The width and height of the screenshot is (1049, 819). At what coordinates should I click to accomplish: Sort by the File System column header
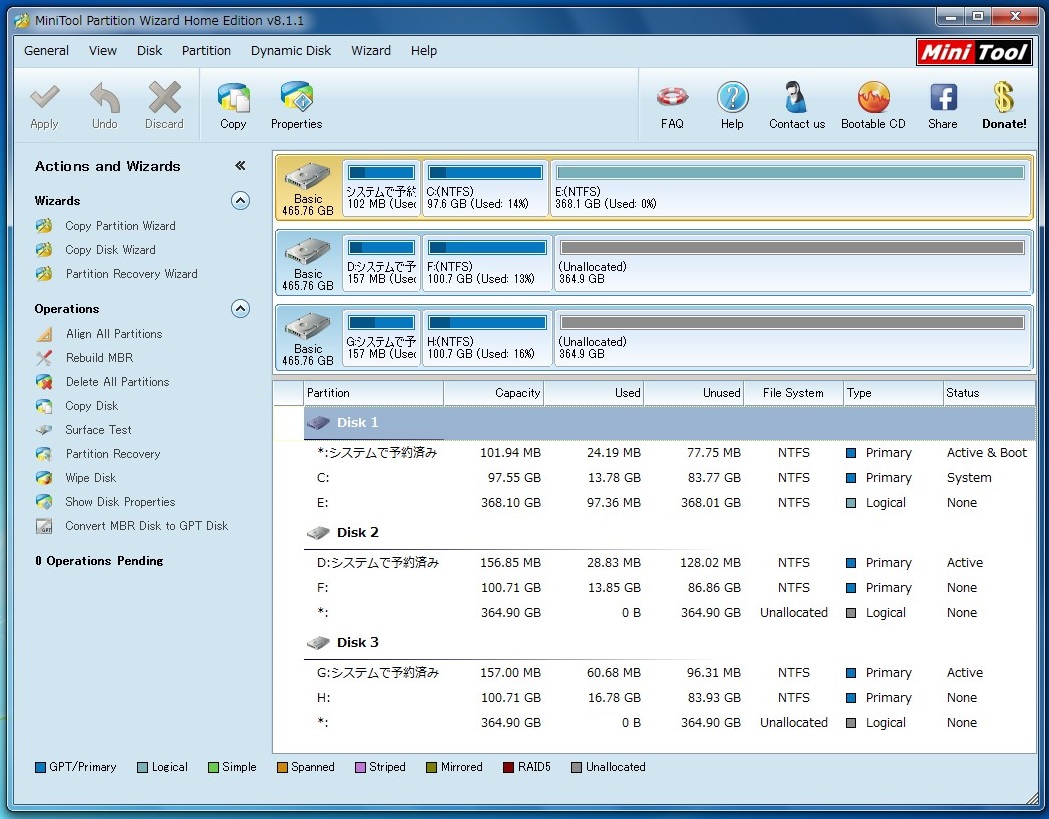[793, 393]
